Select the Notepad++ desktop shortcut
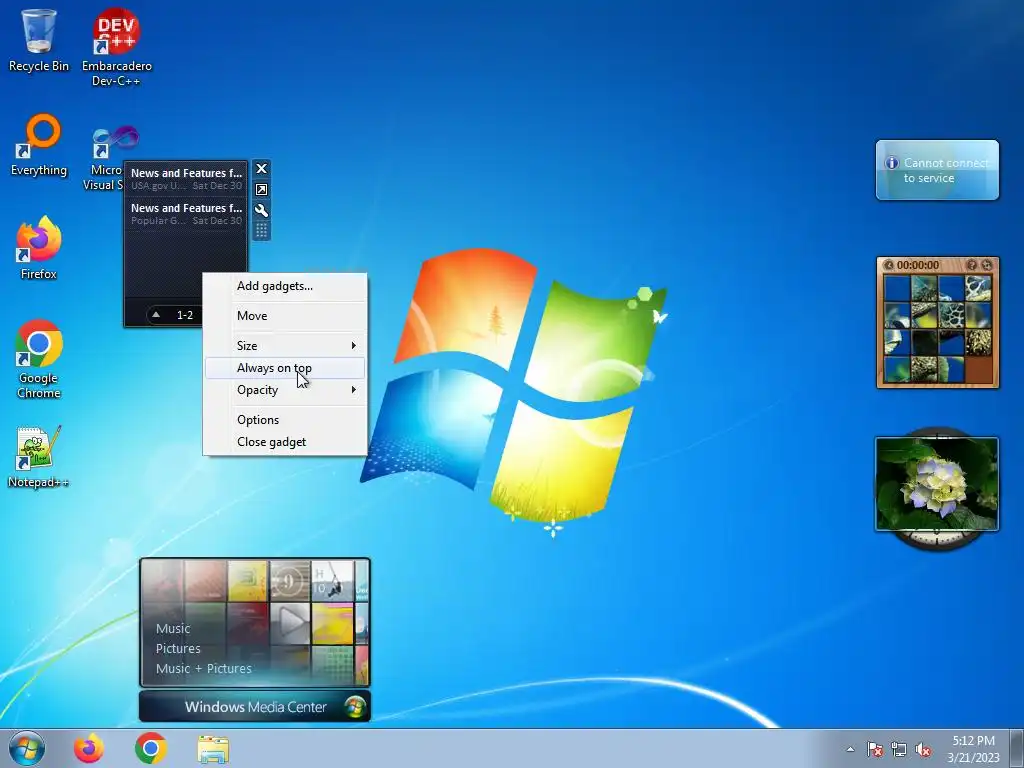The height and width of the screenshot is (768, 1024). (38, 456)
